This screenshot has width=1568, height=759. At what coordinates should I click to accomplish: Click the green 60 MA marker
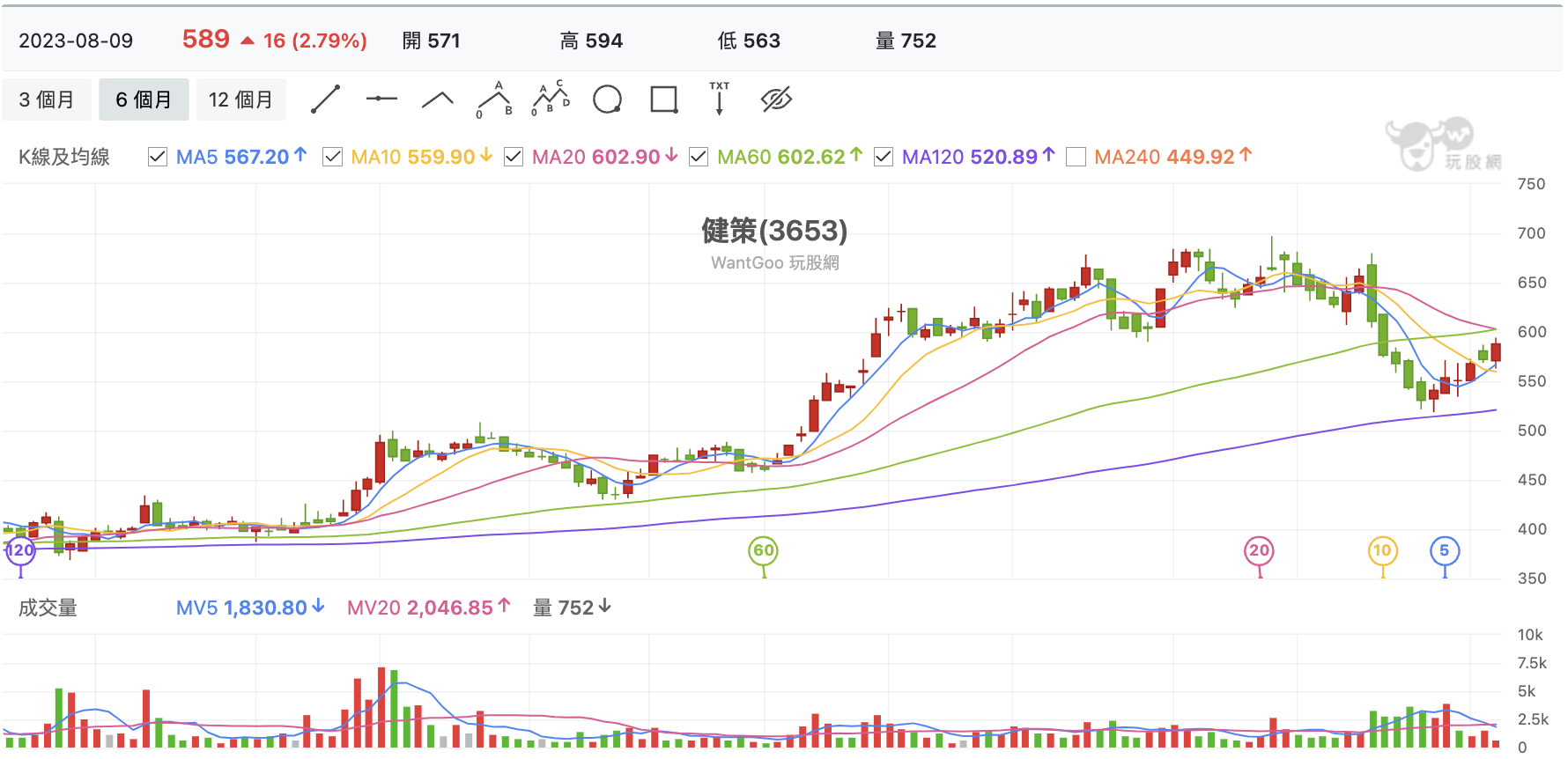tap(764, 551)
